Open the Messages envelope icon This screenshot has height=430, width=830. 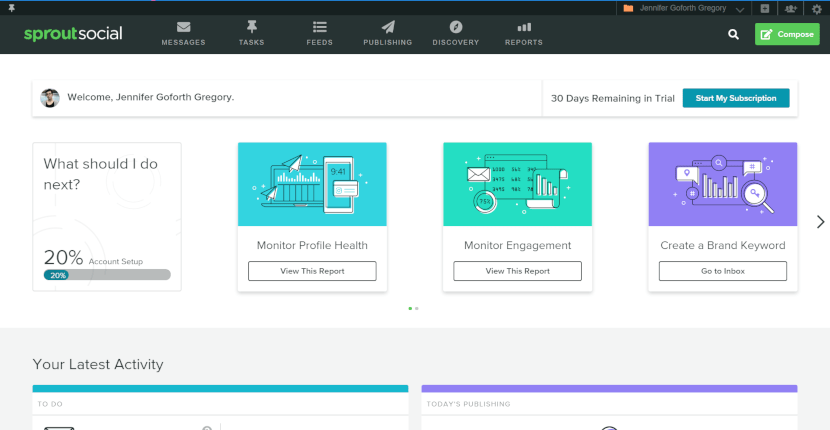[183, 27]
